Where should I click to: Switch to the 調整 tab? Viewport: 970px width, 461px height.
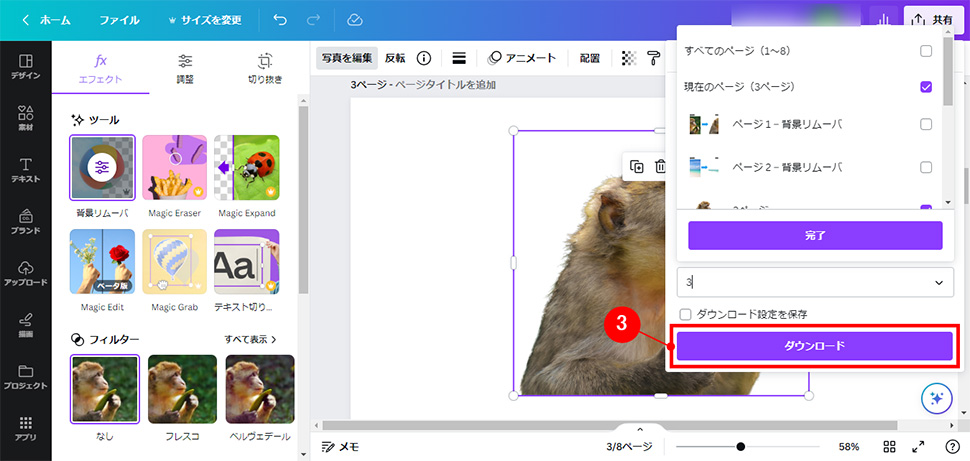coord(185,68)
